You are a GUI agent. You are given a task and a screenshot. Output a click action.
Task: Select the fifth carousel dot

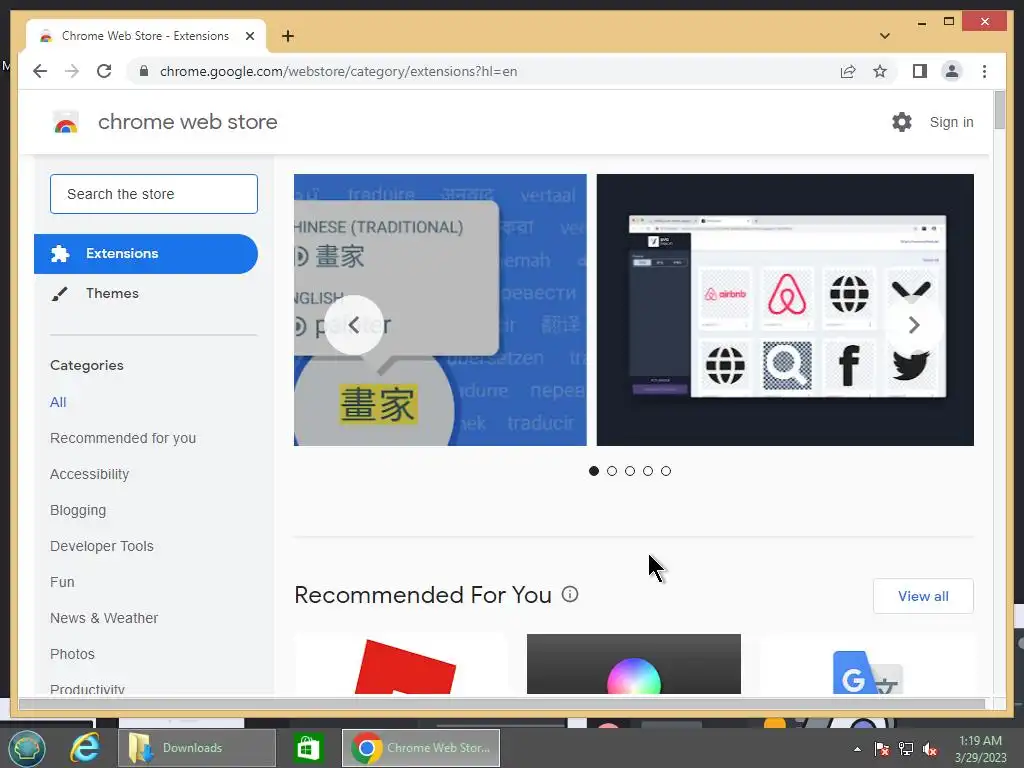tap(665, 471)
